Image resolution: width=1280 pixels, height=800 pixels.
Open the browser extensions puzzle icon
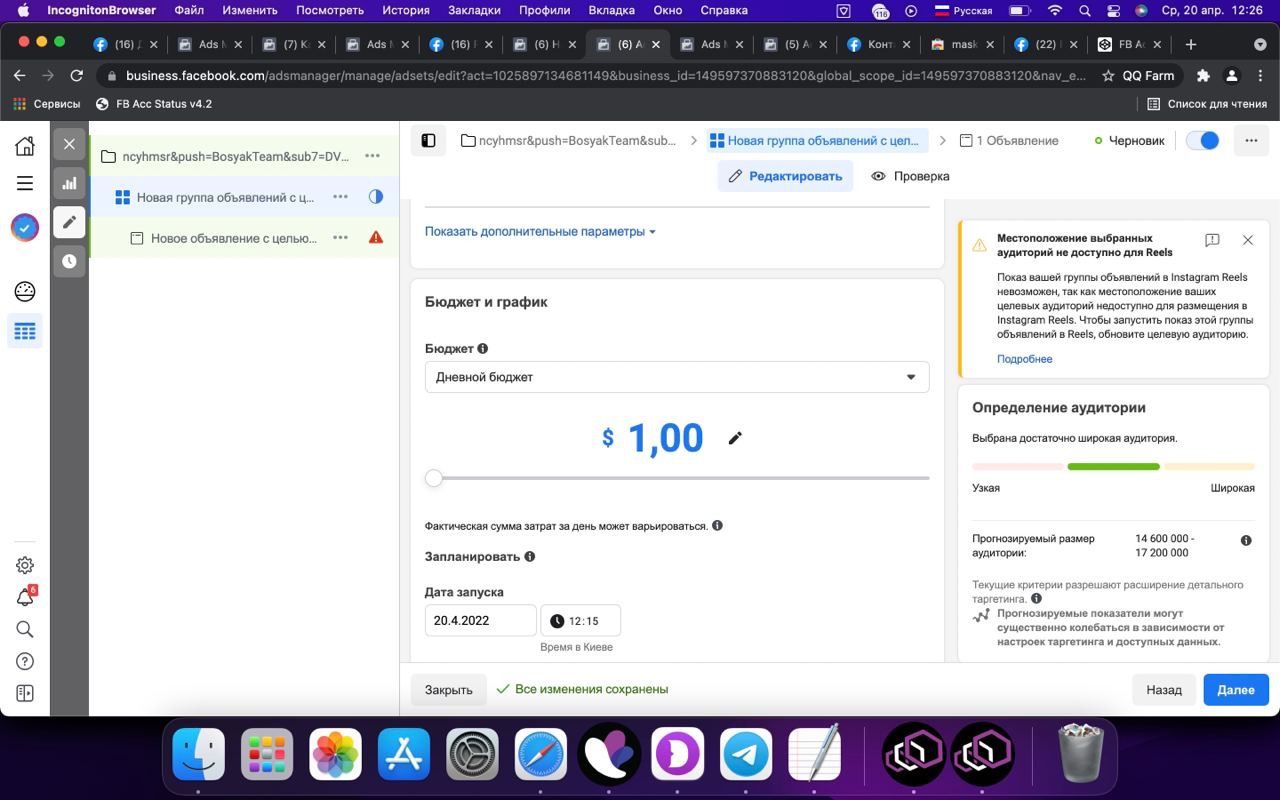point(1203,76)
